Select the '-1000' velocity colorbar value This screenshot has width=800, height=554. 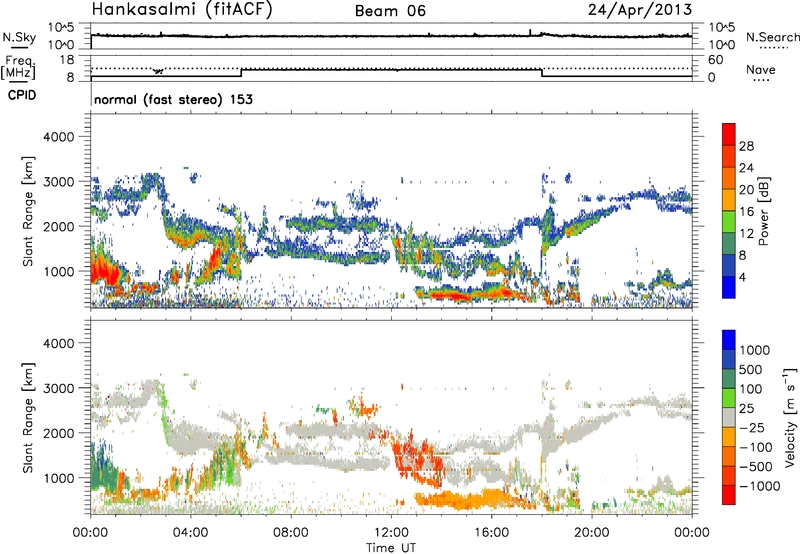(760, 486)
